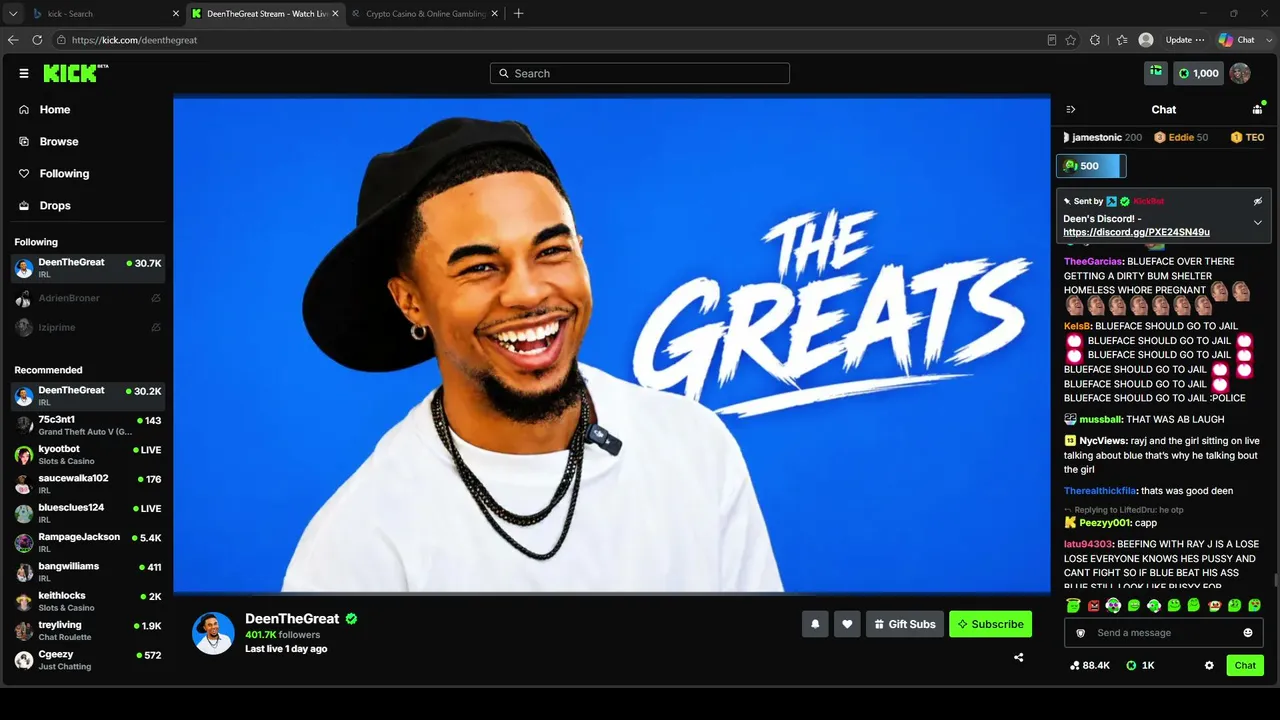
Task: Open recommended channel kyootbot
Action: tap(88, 455)
